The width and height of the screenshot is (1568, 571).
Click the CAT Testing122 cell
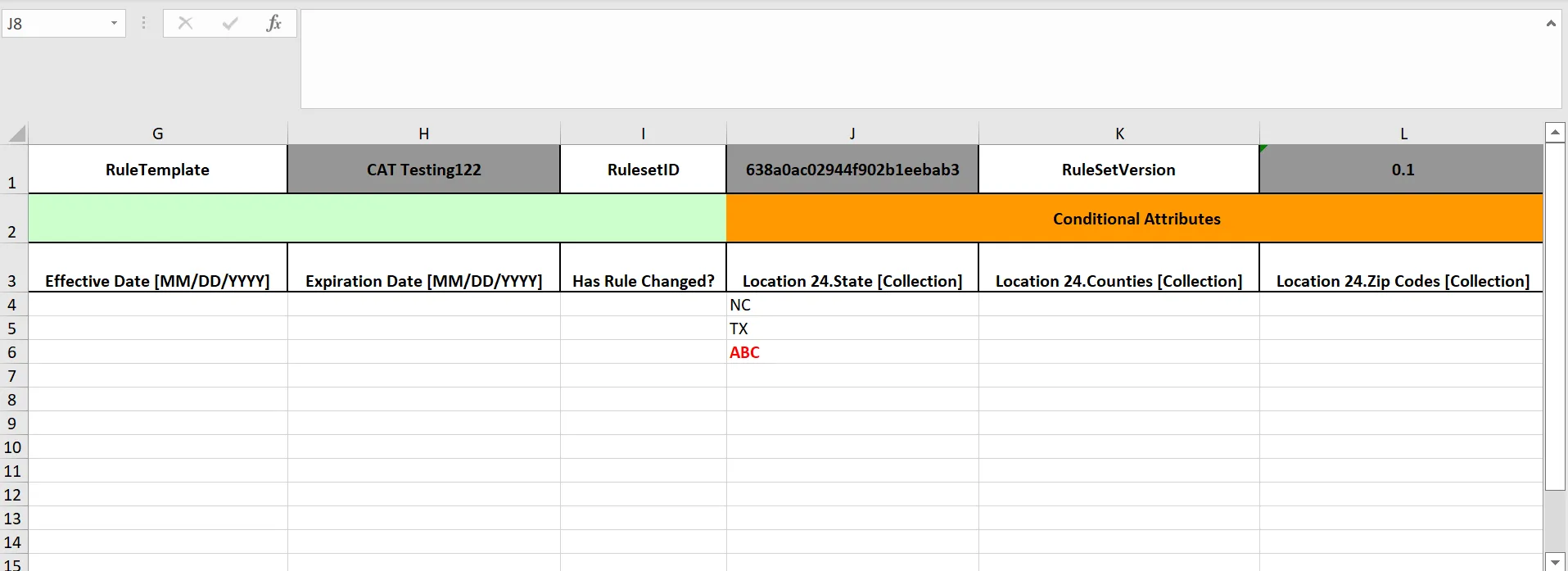(x=424, y=170)
